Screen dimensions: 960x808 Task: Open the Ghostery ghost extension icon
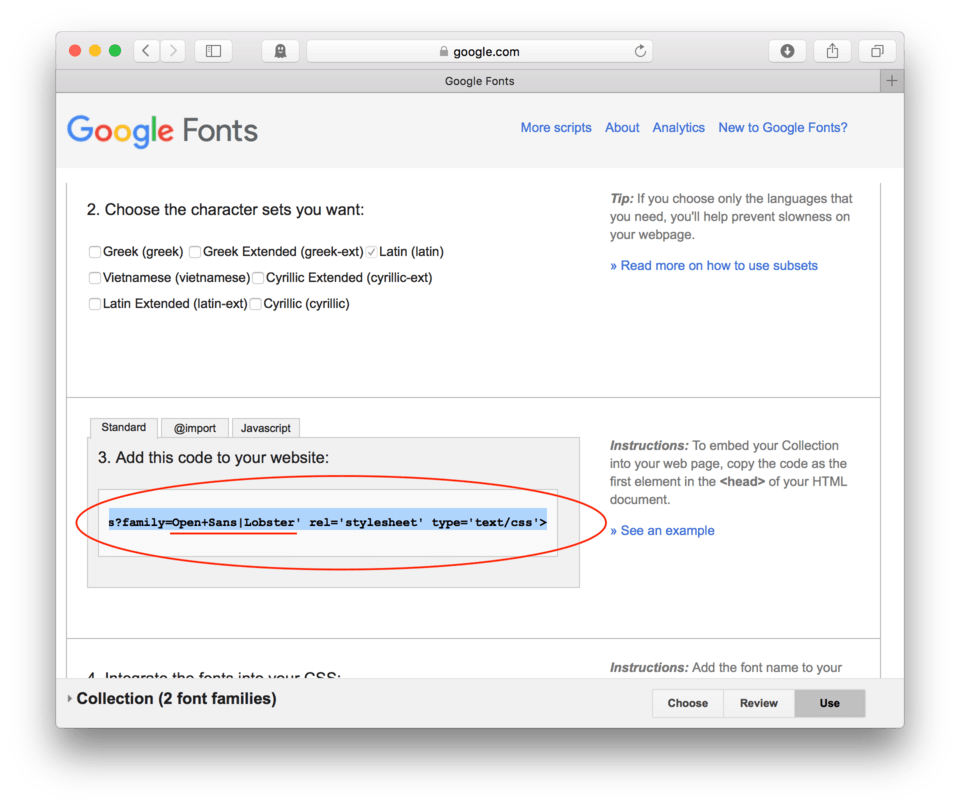[280, 51]
